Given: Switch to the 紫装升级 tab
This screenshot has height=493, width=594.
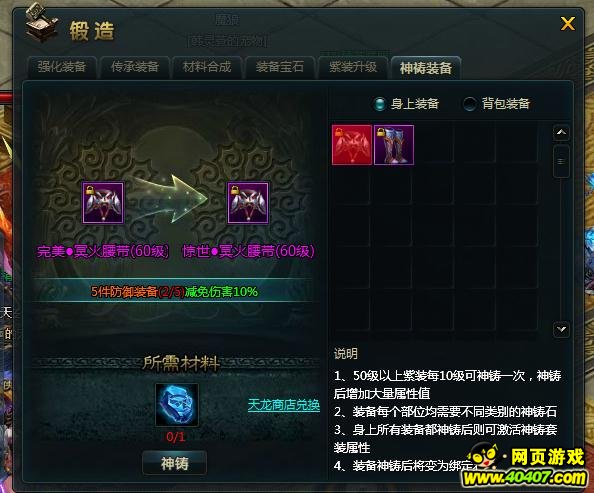Looking at the screenshot, I should [x=353, y=67].
